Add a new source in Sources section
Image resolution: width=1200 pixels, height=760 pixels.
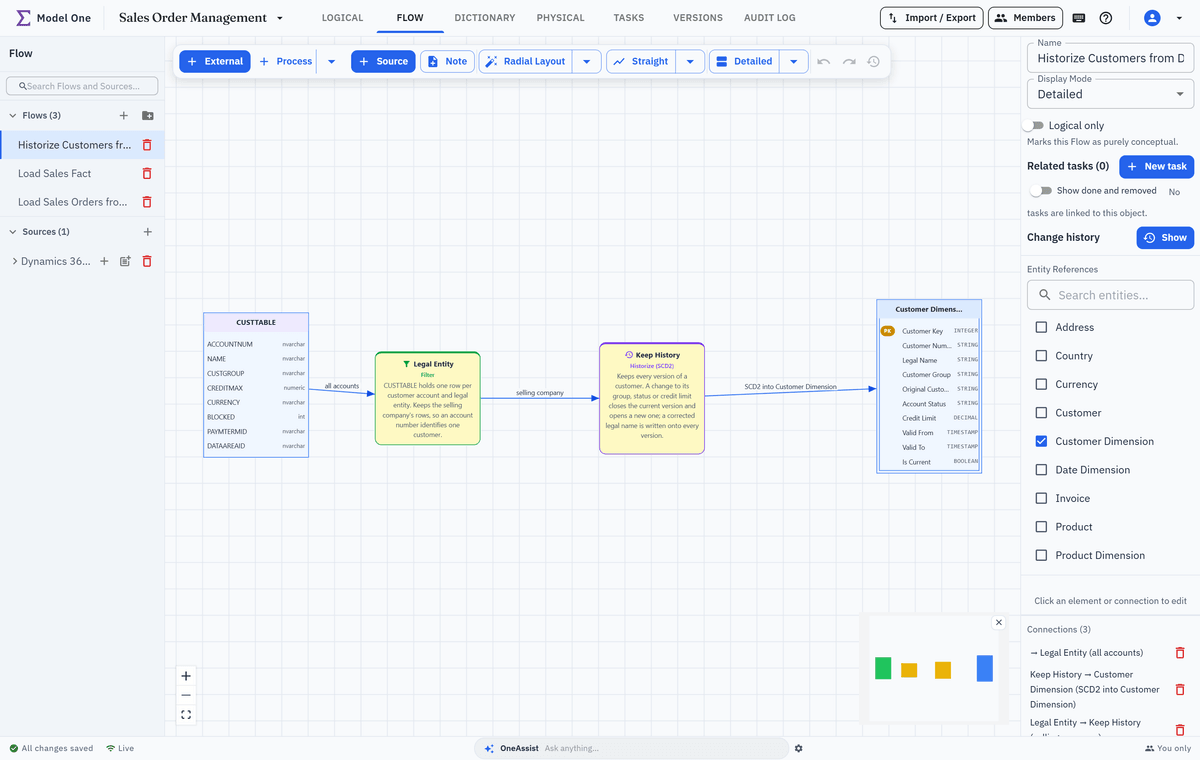click(x=148, y=232)
